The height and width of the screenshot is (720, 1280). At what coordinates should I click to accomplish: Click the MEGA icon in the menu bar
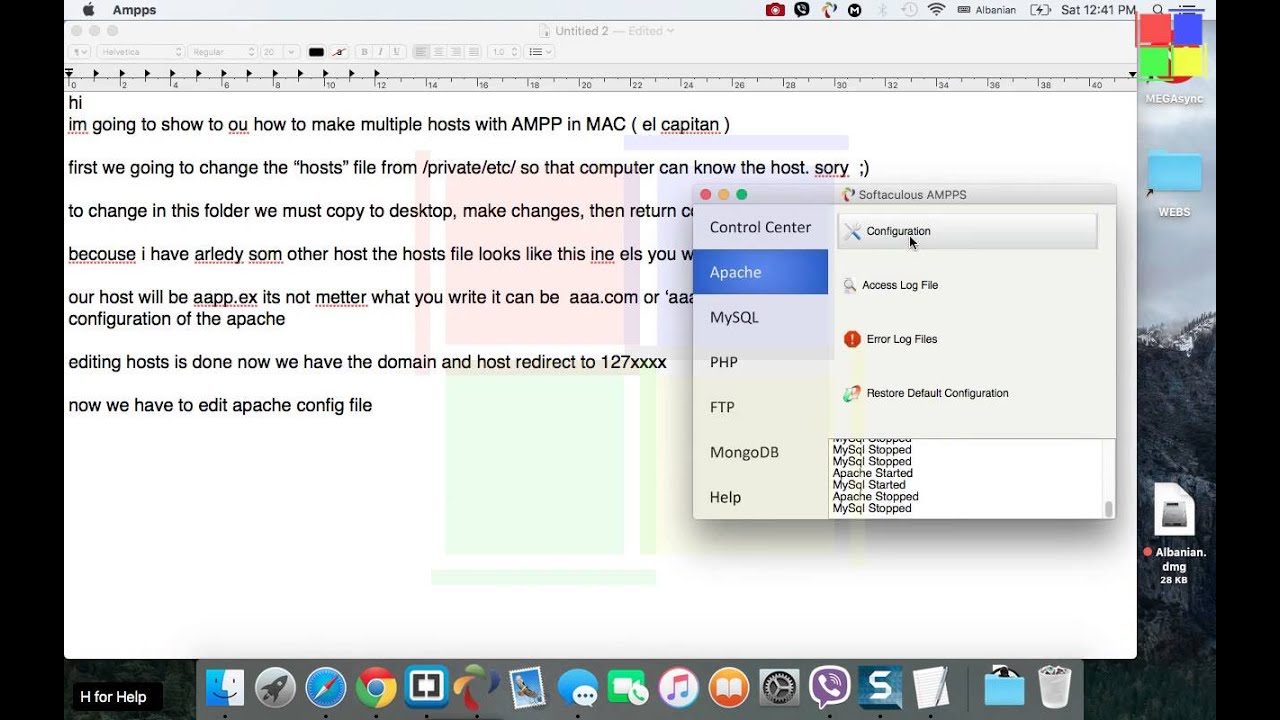point(854,10)
